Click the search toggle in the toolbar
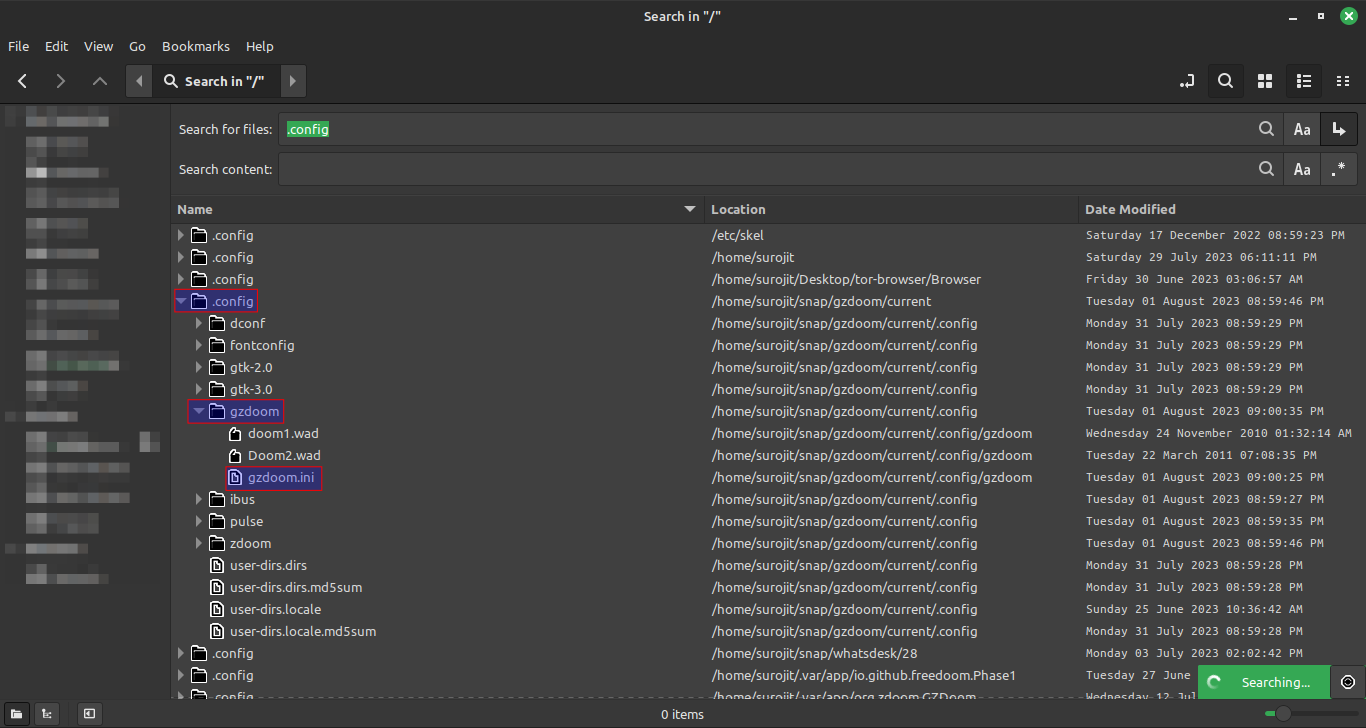Screen dimensions: 1366x728 click(x=1225, y=81)
